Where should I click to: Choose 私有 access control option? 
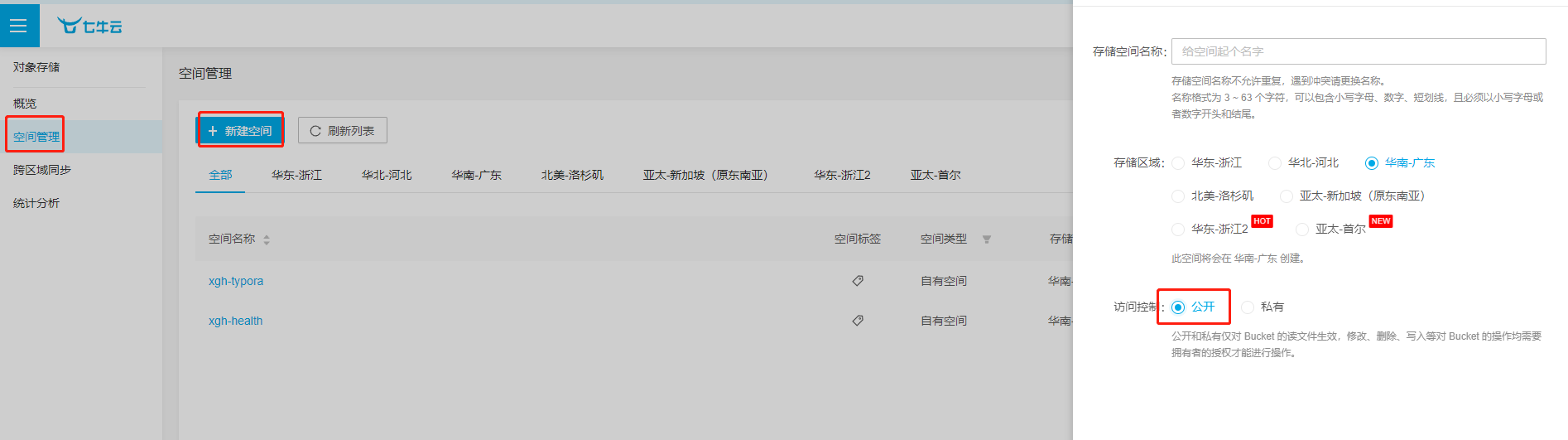tap(1248, 307)
